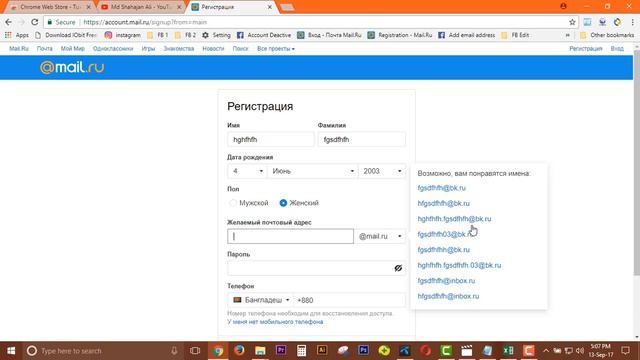
Task: Open the Other bookmarks folder
Action: (607, 35)
